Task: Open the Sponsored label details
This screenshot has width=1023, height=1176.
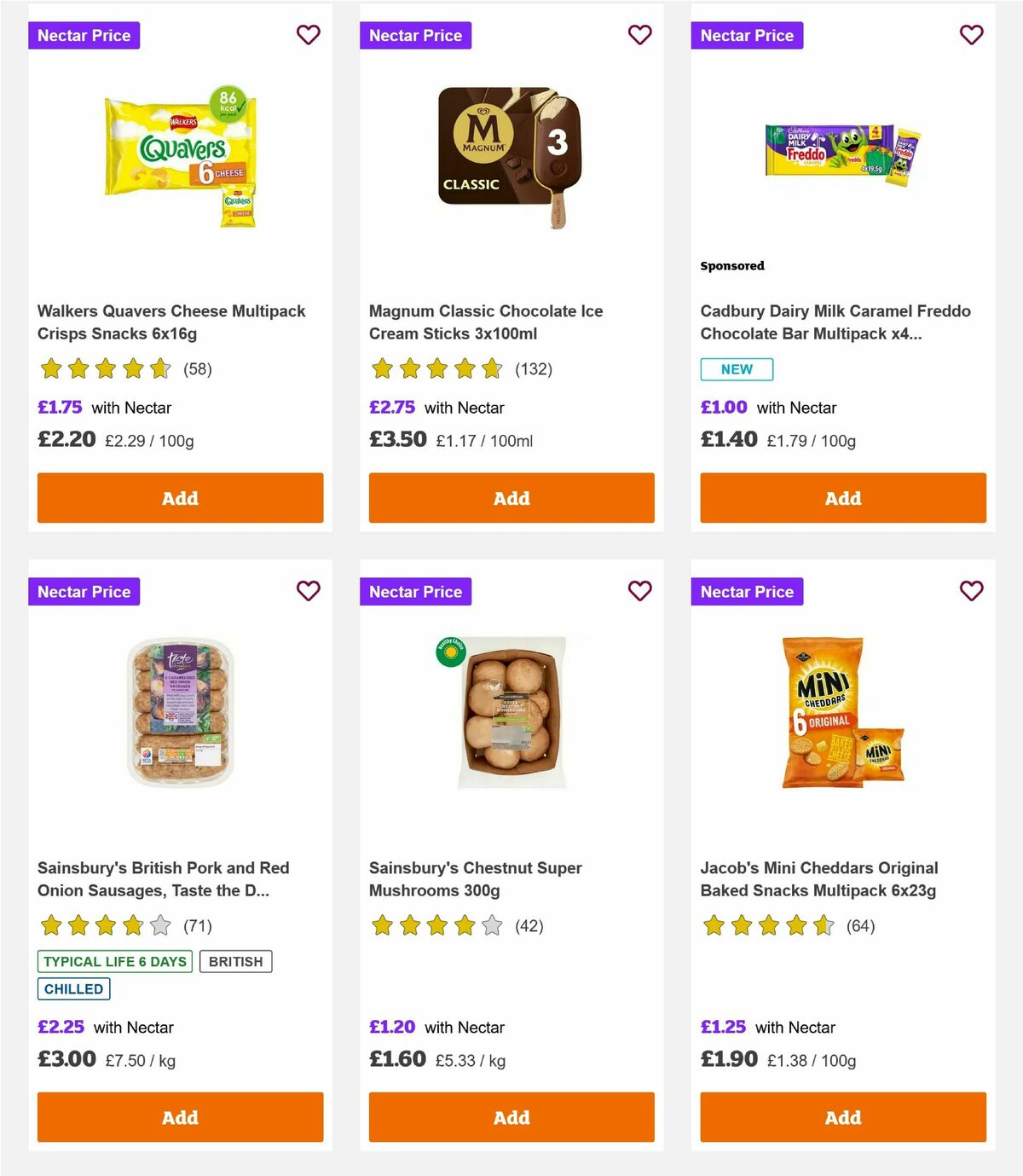Action: click(731, 265)
